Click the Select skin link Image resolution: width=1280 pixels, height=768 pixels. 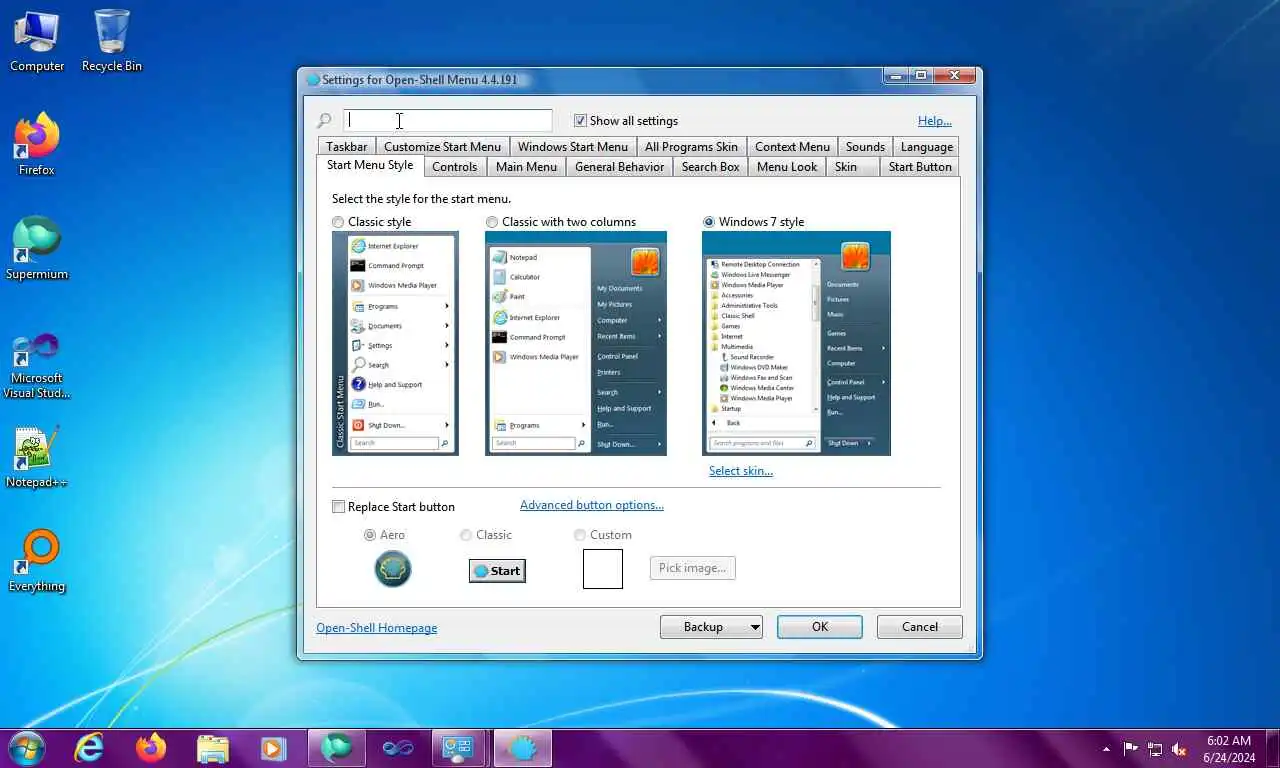(x=741, y=471)
